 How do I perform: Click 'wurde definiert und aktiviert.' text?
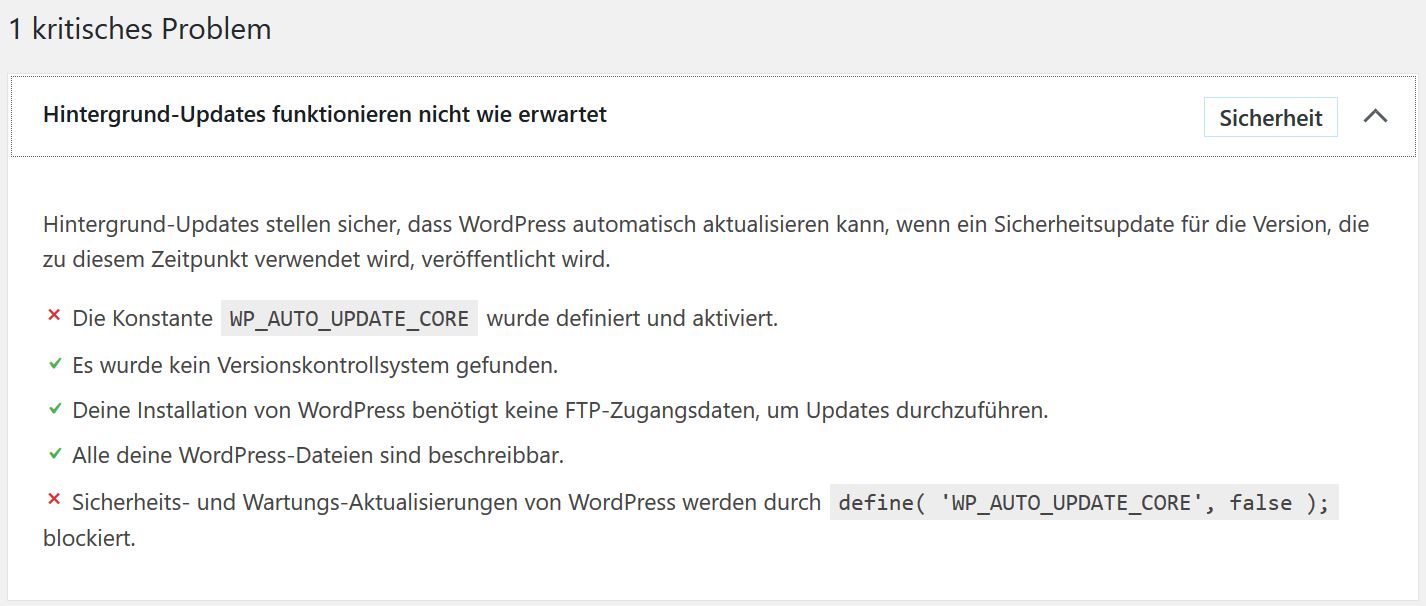pos(632,319)
